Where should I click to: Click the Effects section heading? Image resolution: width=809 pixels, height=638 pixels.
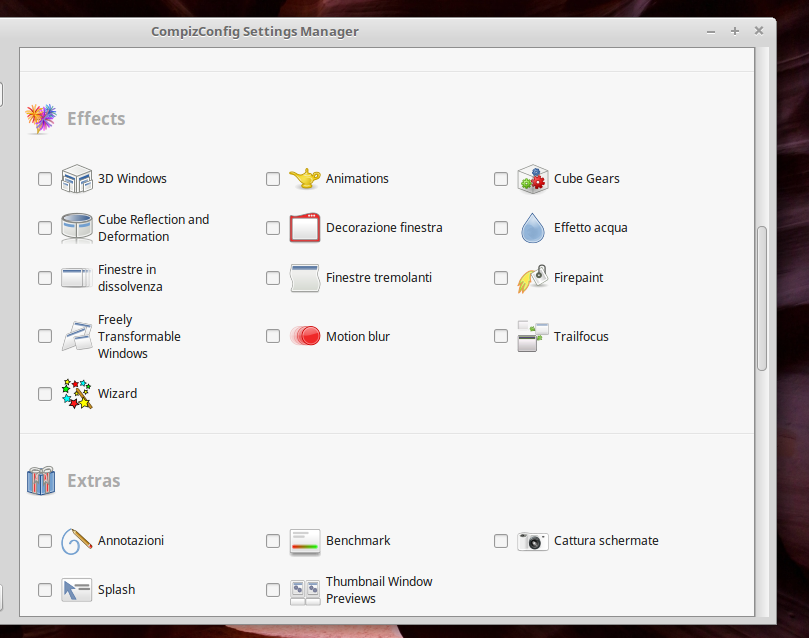[x=96, y=119]
